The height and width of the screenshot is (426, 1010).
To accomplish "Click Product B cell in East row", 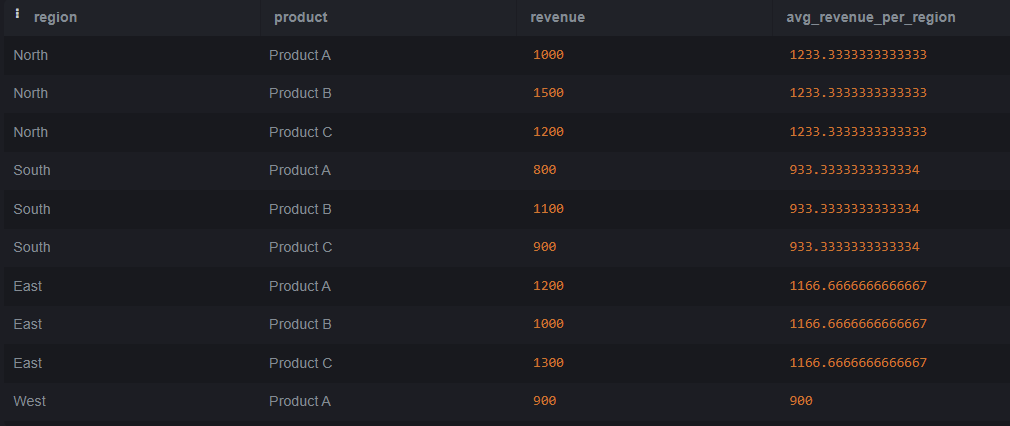I will [300, 324].
